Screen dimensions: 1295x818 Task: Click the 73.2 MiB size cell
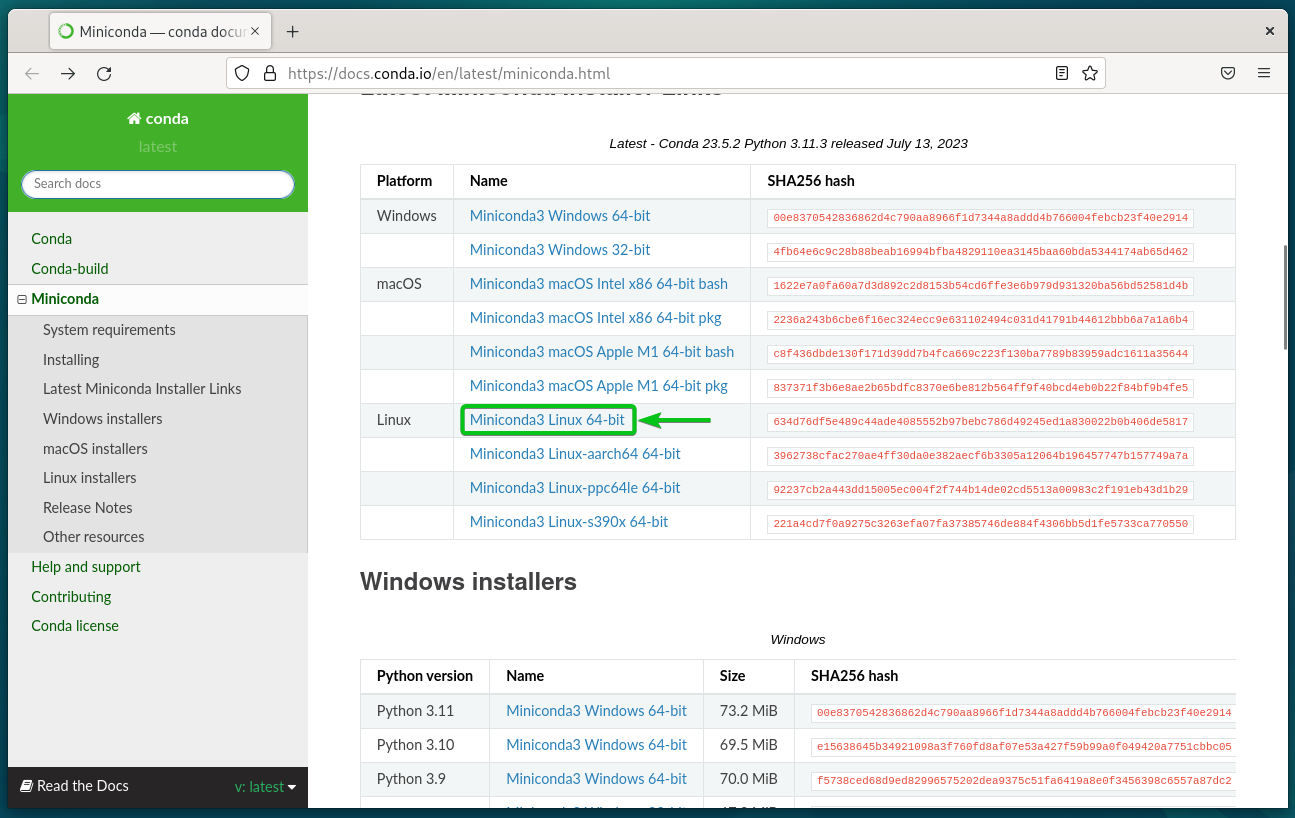(x=749, y=711)
